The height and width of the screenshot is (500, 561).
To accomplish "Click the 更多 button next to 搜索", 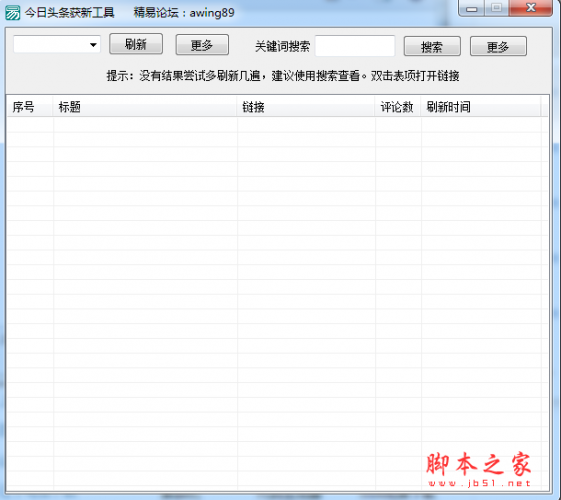I will (498, 46).
